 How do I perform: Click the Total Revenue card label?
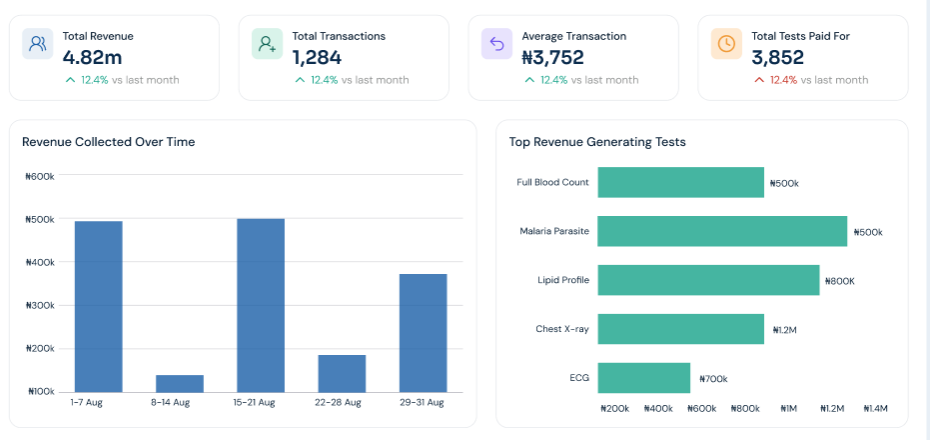pyautogui.click(x=98, y=36)
